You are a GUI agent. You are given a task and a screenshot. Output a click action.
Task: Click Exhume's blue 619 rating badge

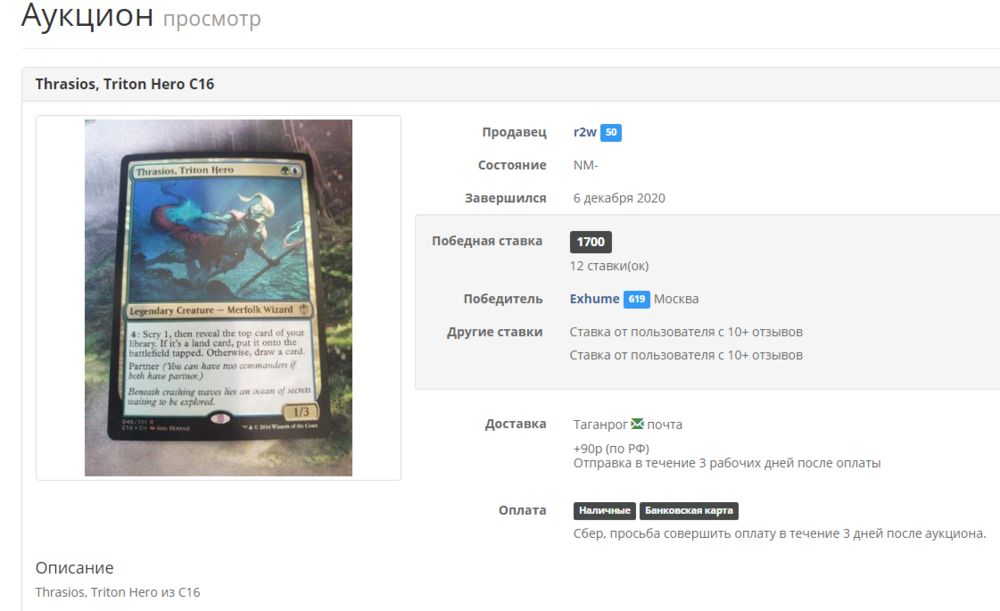point(636,298)
